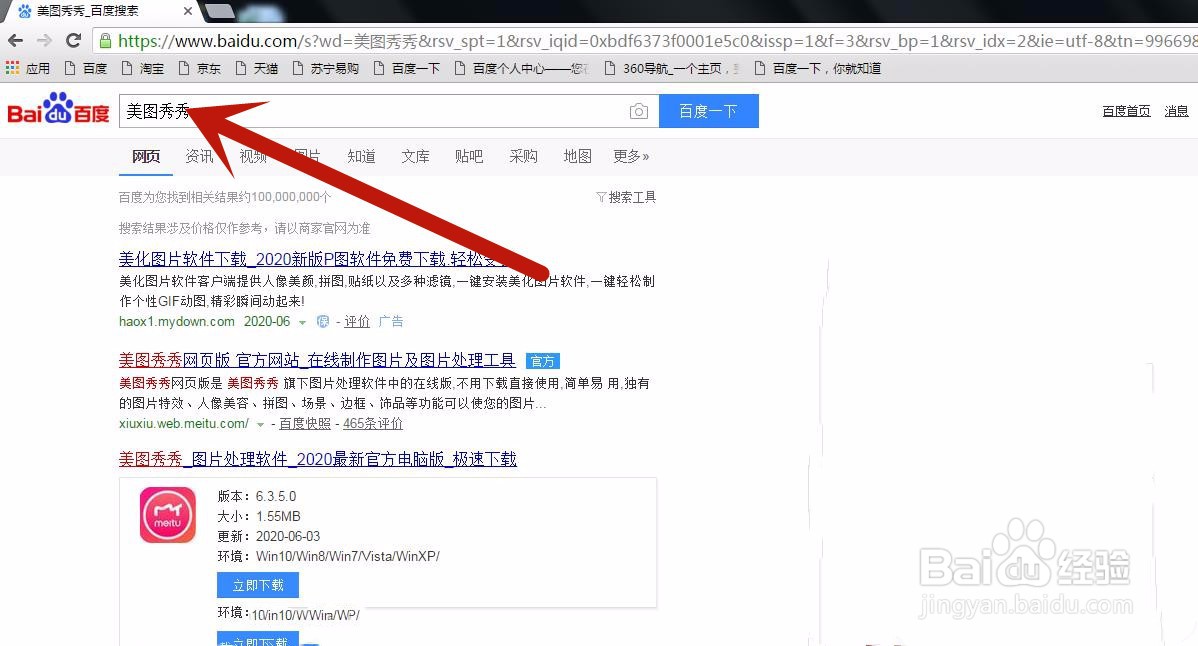Image resolution: width=1198 pixels, height=646 pixels.
Task: Click the blue 官方 badge
Action: (542, 360)
